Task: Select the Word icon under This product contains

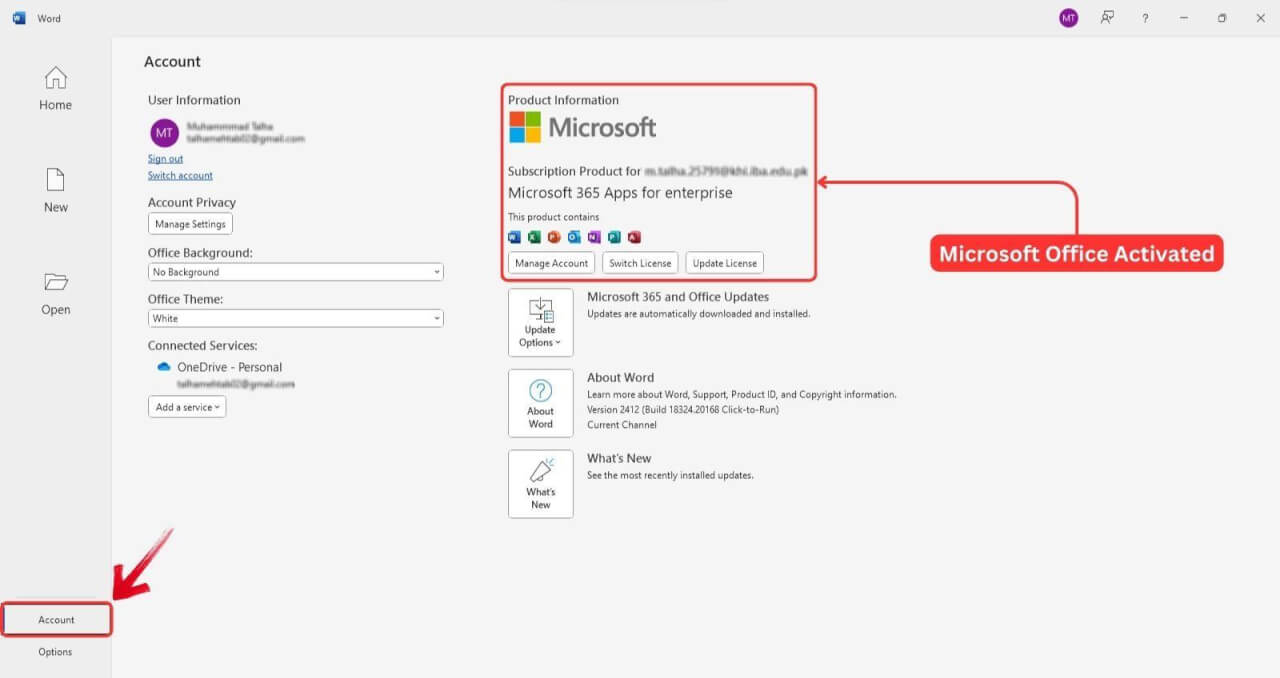Action: pos(513,237)
